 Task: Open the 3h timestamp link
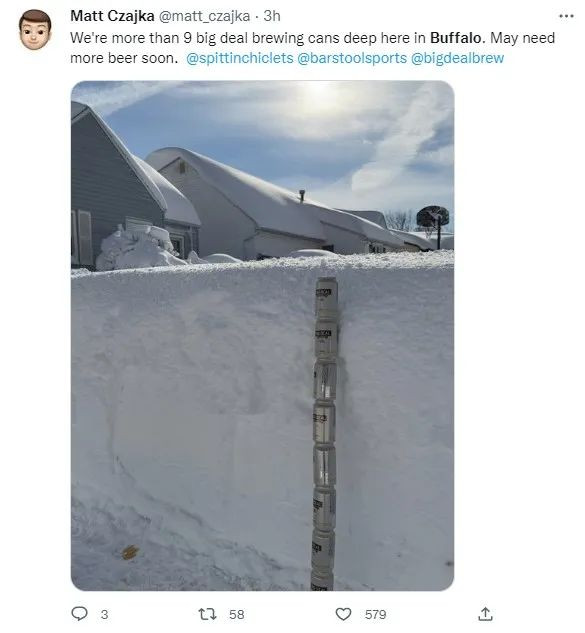[272, 16]
